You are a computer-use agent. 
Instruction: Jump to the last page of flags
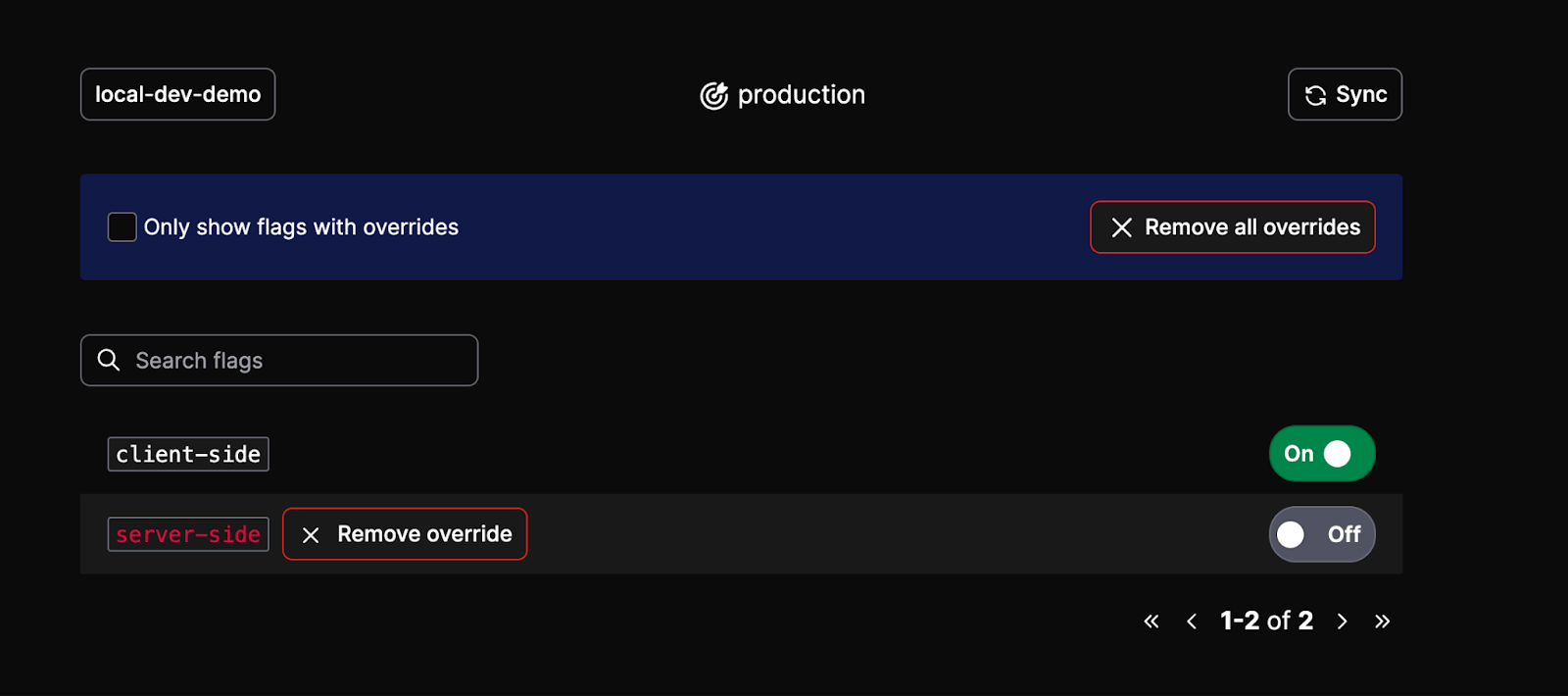[1382, 621]
